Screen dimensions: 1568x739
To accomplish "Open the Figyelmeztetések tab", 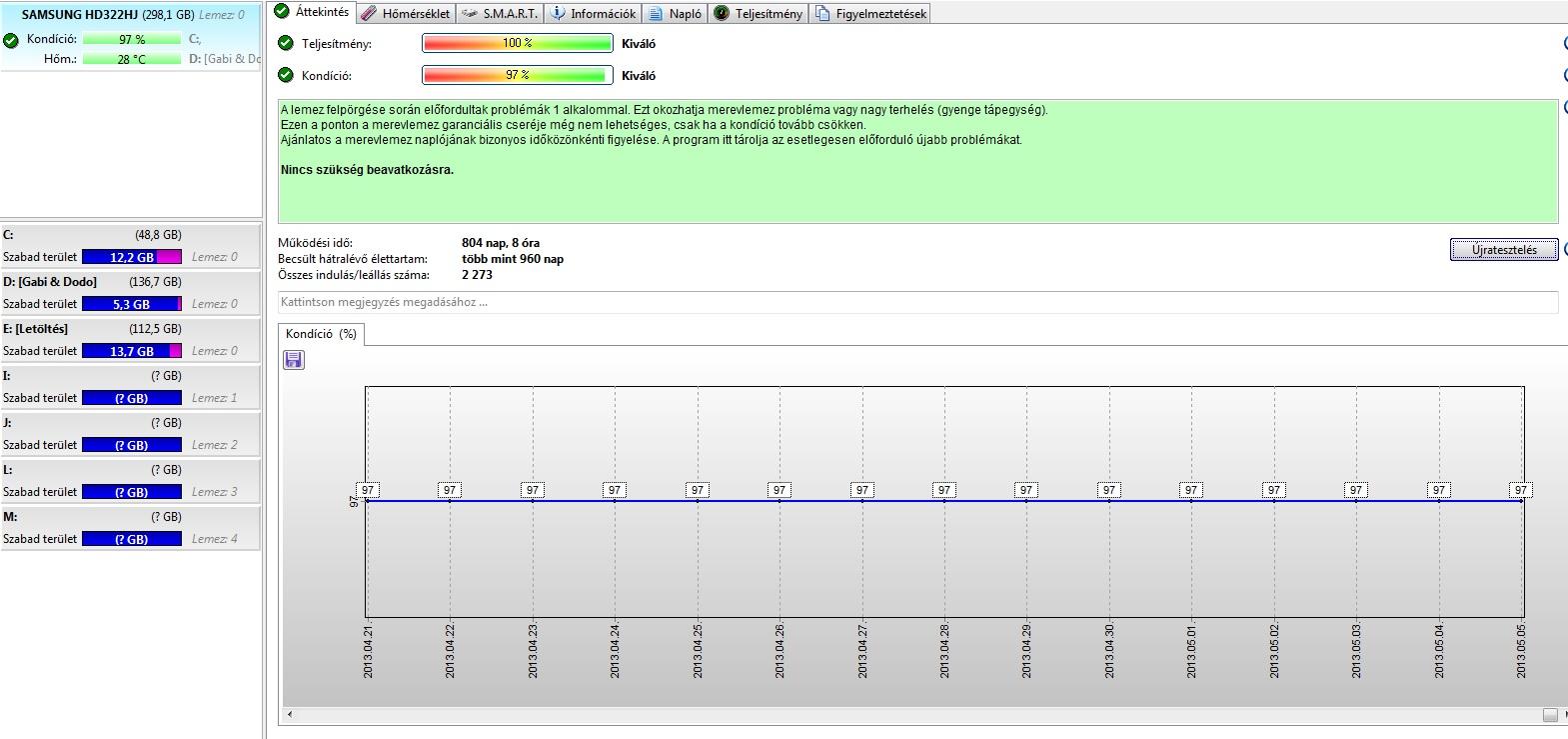I will point(870,13).
